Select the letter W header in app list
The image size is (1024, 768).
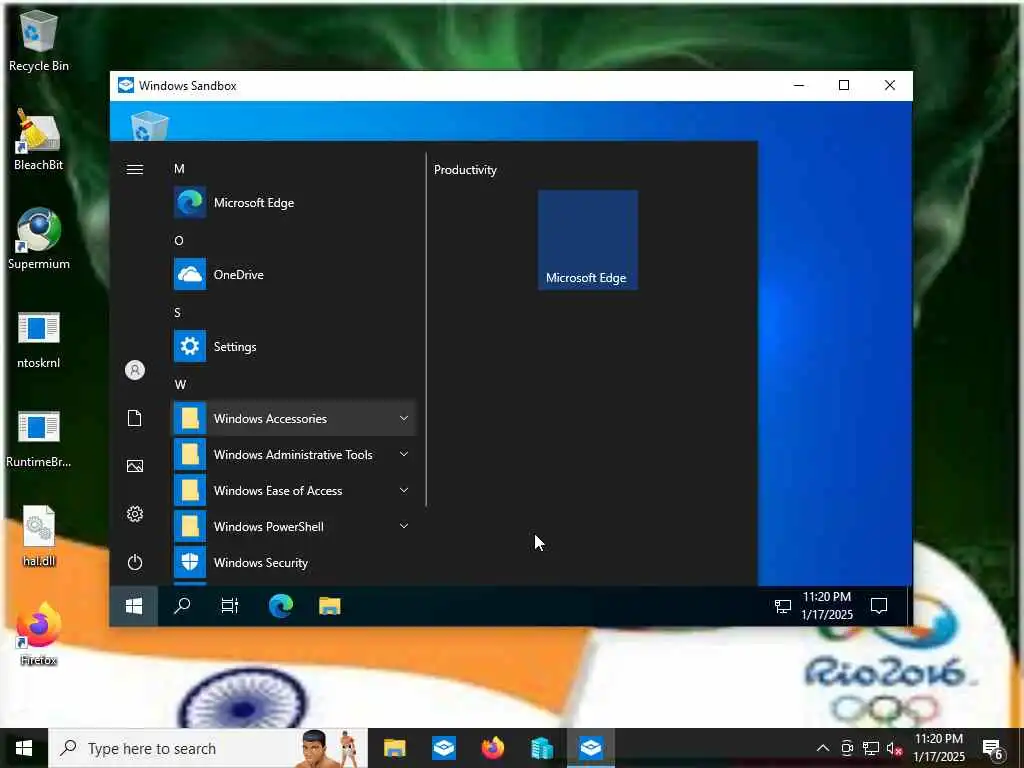pos(180,385)
